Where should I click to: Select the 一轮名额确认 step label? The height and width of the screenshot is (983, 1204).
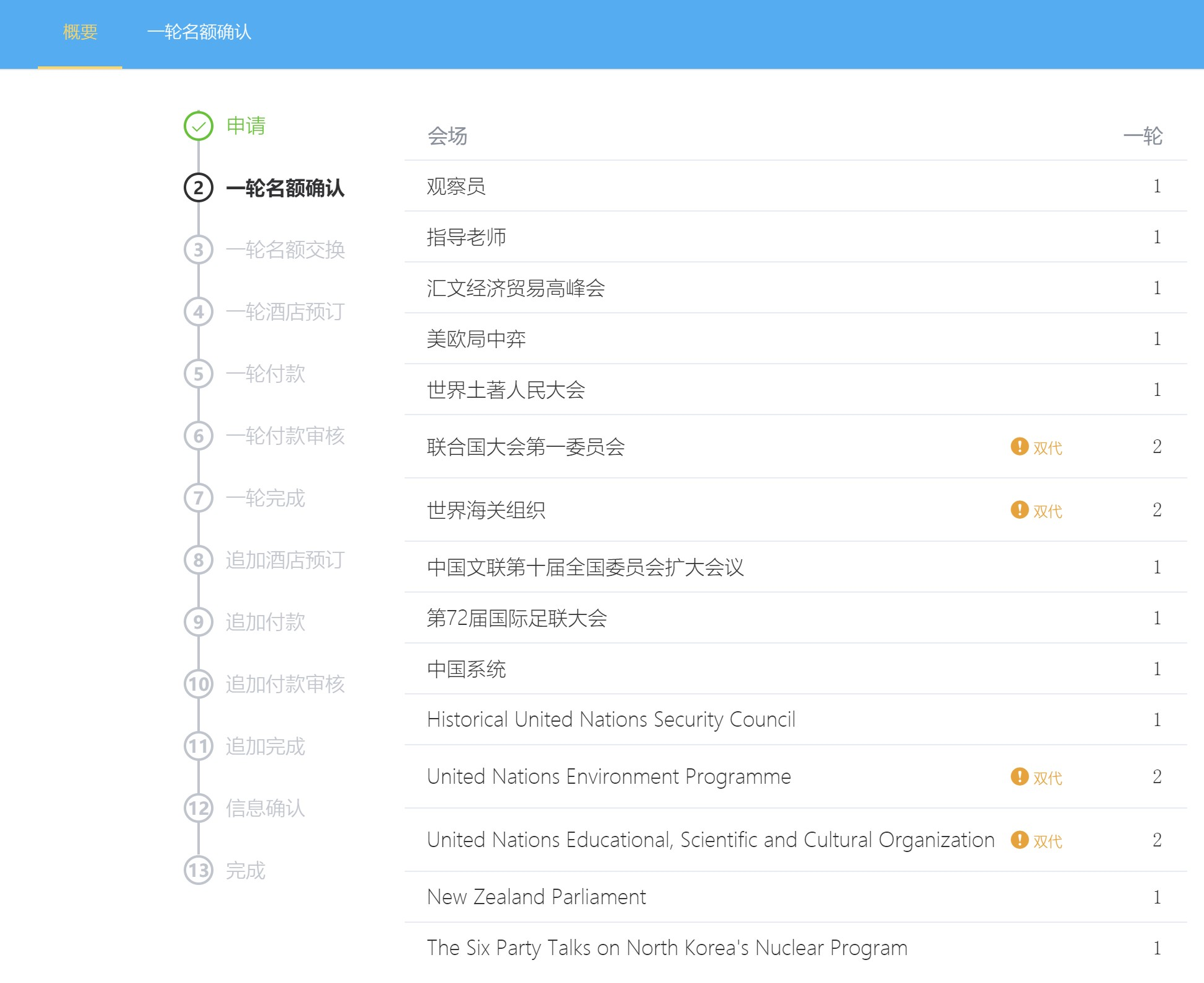285,188
